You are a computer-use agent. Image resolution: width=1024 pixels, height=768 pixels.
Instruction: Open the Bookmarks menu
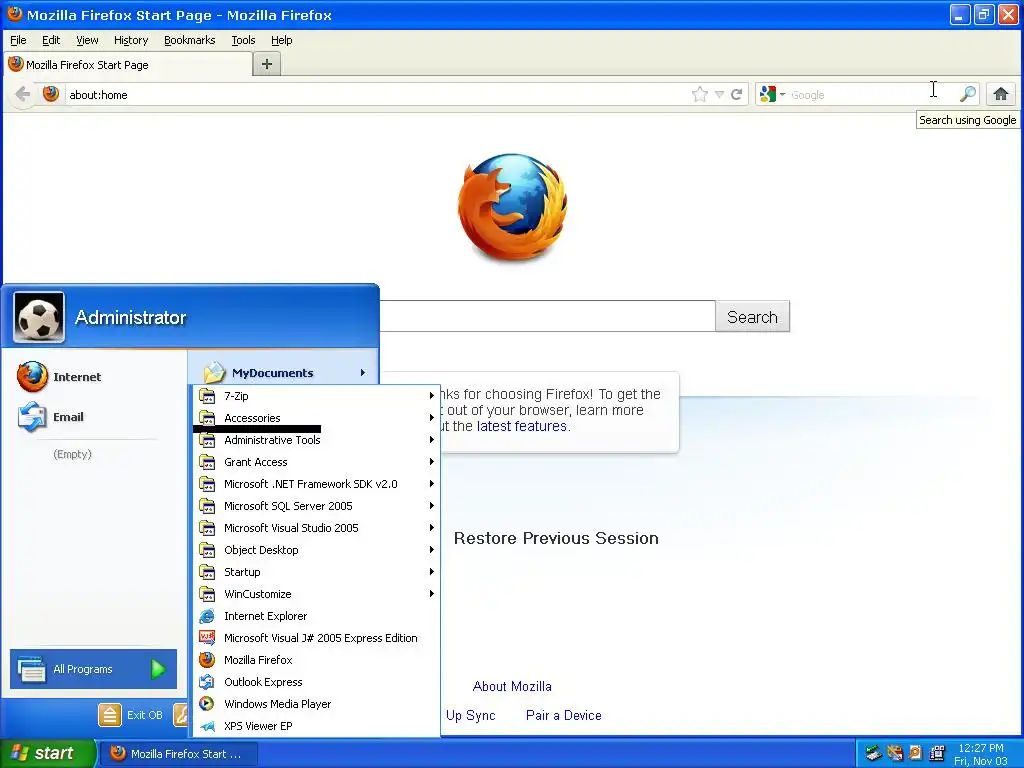(189, 40)
